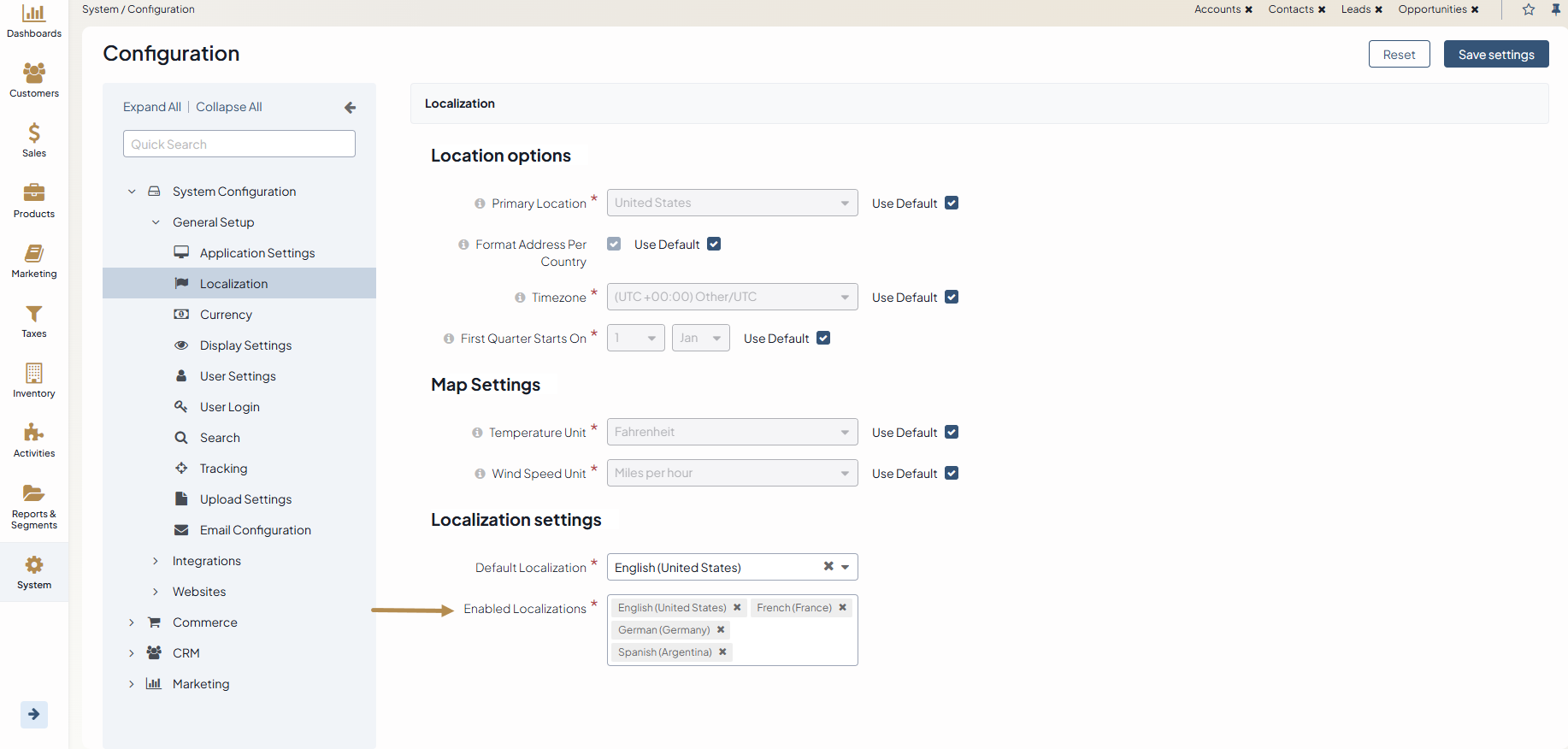Click the star favorite icon in the top bar

(1529, 9)
